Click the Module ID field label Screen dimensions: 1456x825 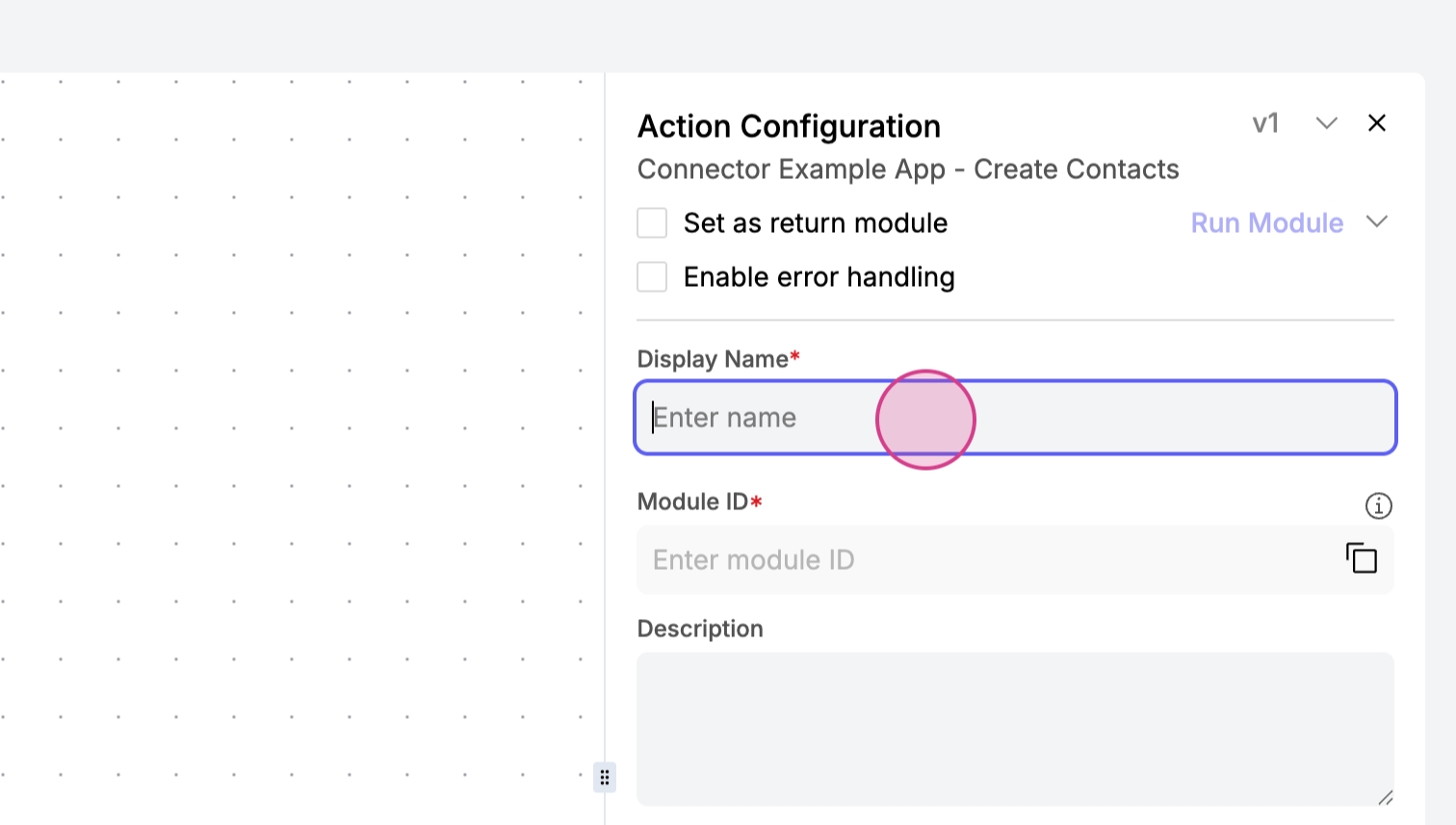692,502
